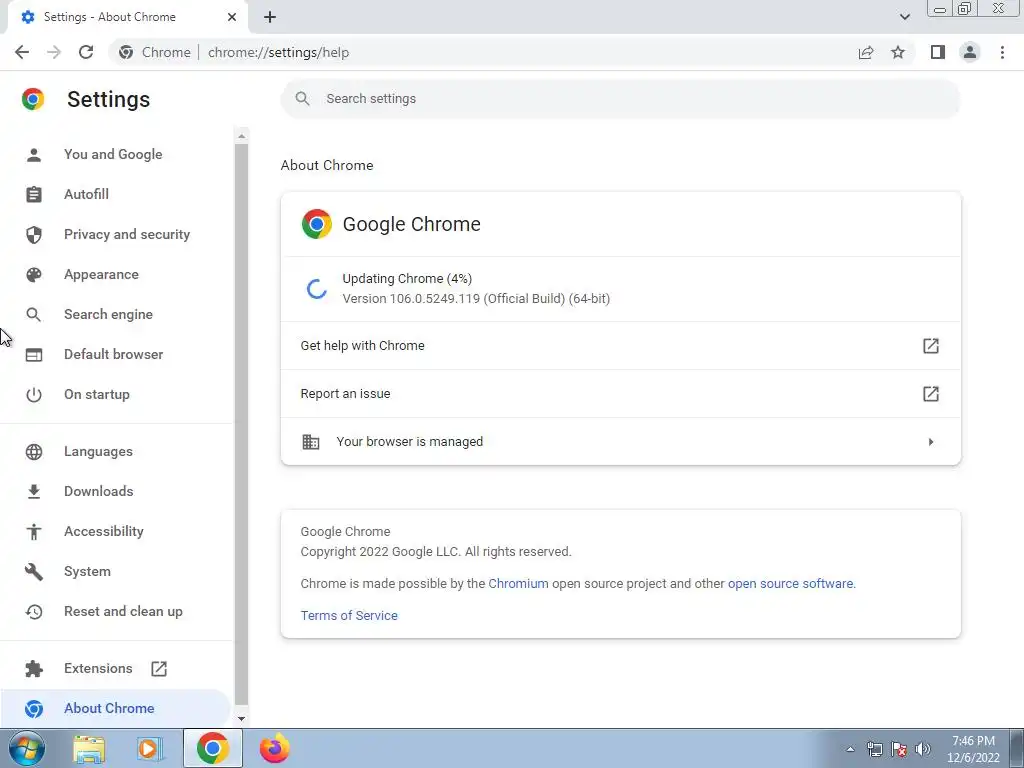Select System settings section

coord(87,571)
